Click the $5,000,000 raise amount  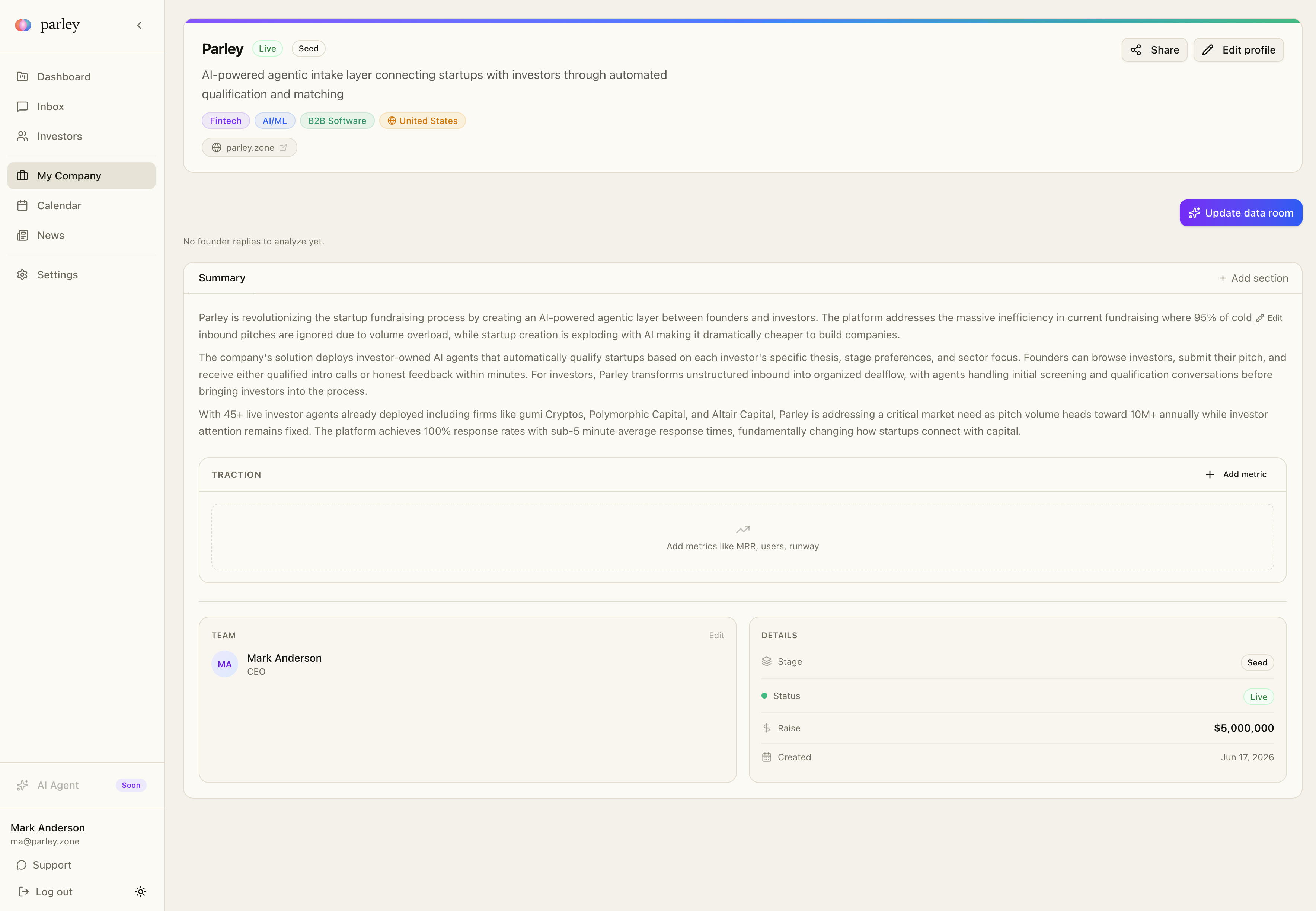[1243, 728]
